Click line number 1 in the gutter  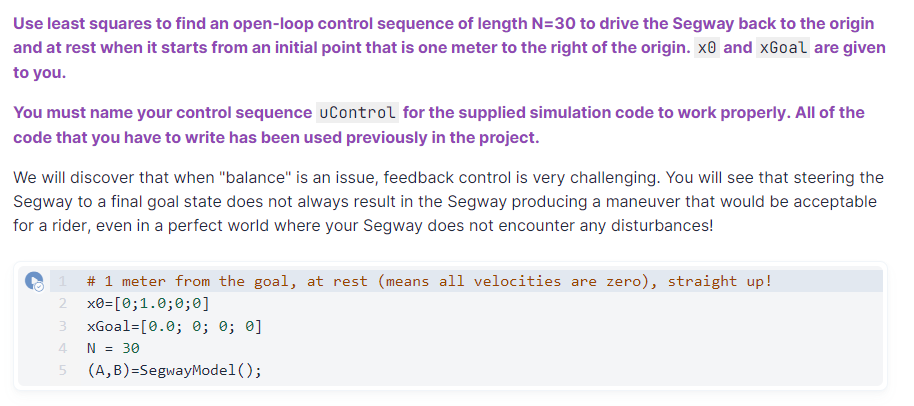click(61, 281)
